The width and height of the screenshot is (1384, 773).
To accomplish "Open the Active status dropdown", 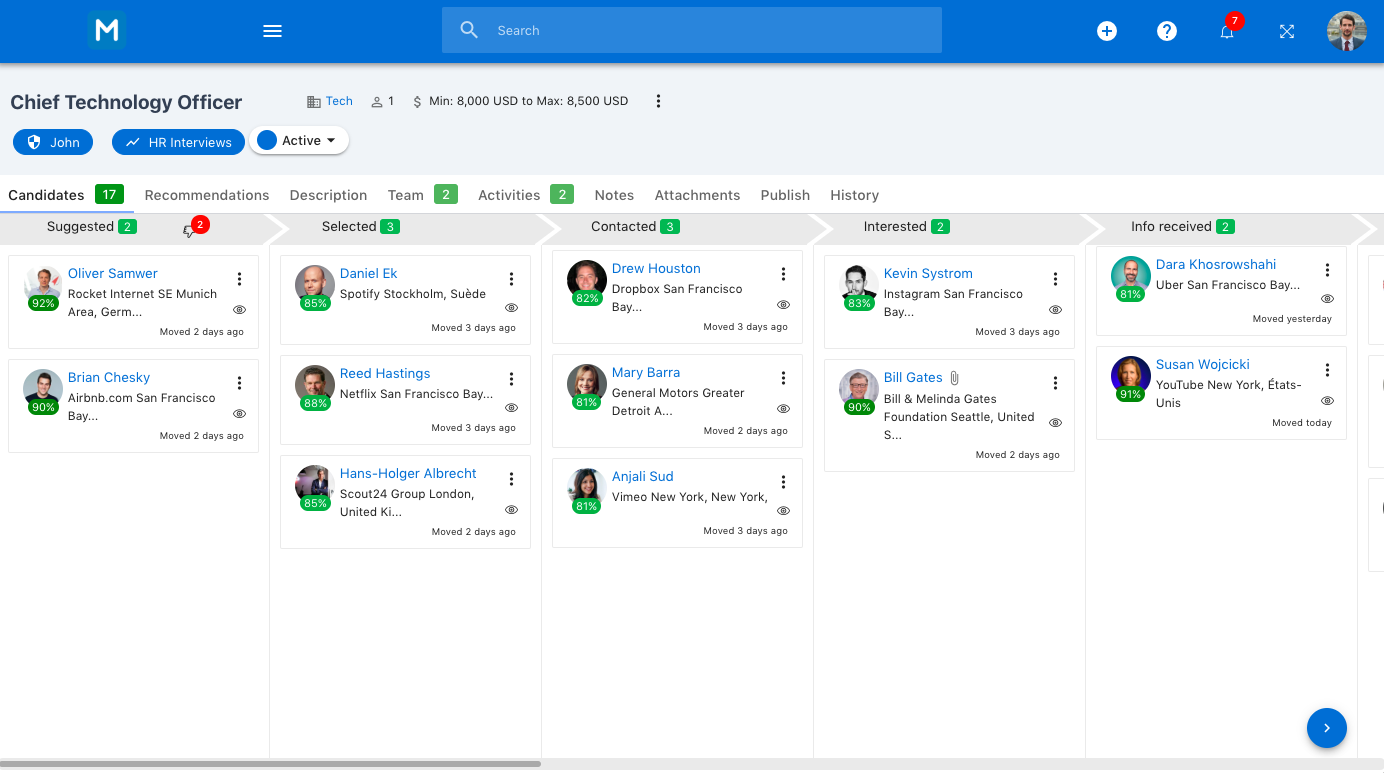I will tap(299, 141).
